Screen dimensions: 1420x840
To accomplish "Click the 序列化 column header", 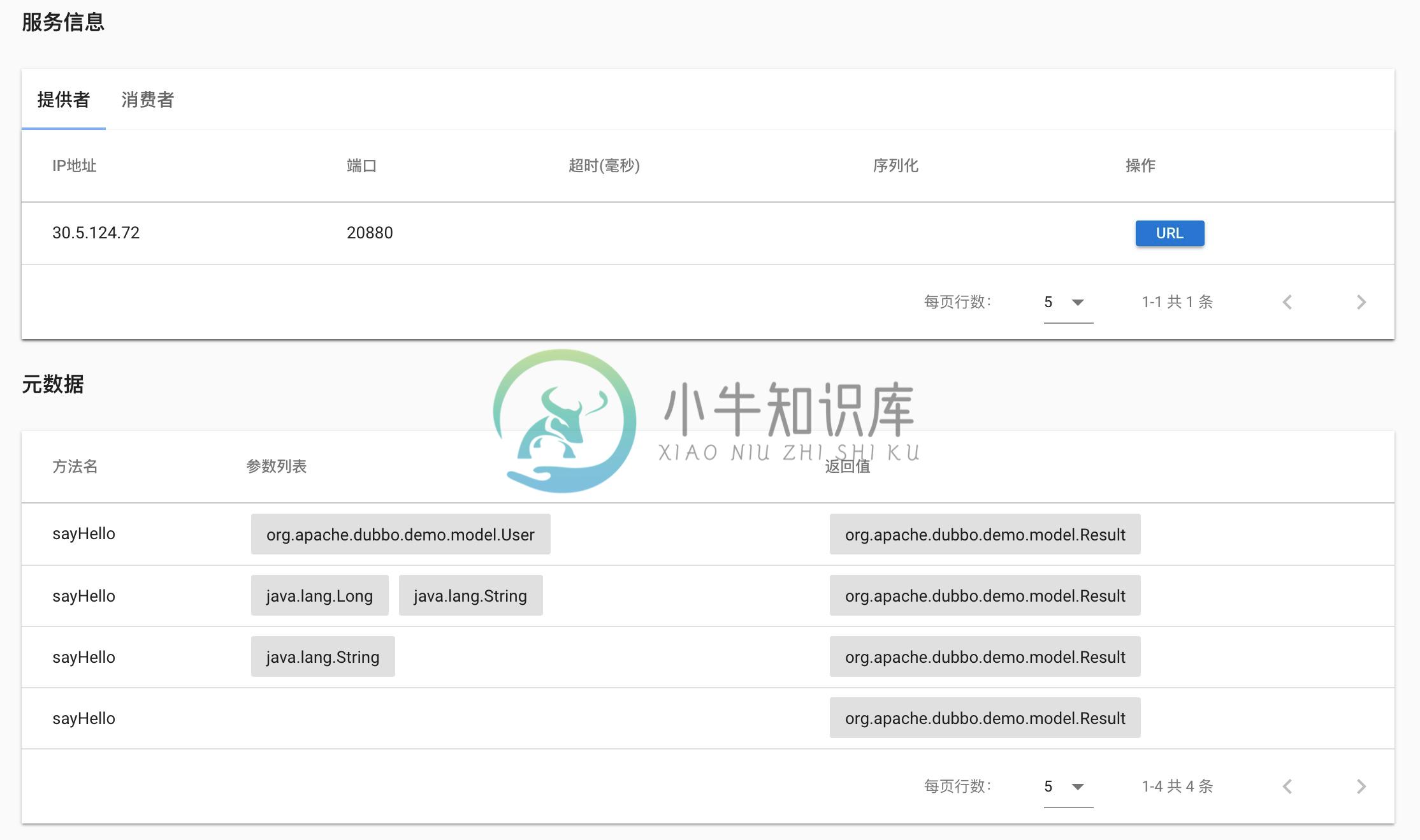I will (x=895, y=166).
